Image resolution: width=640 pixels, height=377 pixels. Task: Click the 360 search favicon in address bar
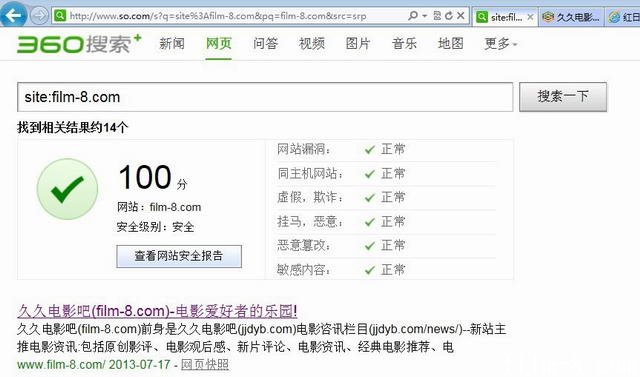point(60,16)
